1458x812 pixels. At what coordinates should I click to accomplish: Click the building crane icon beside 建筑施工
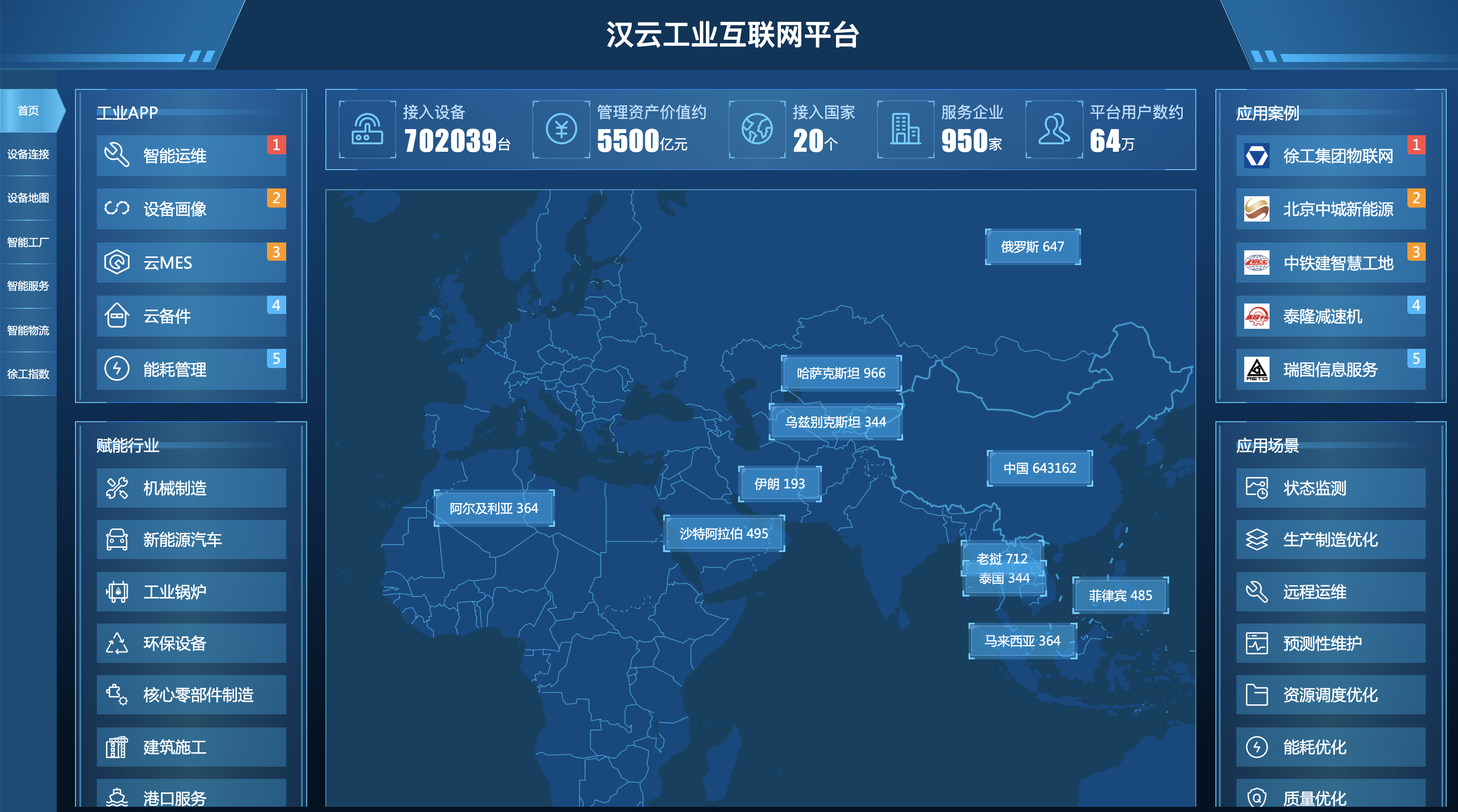116,747
